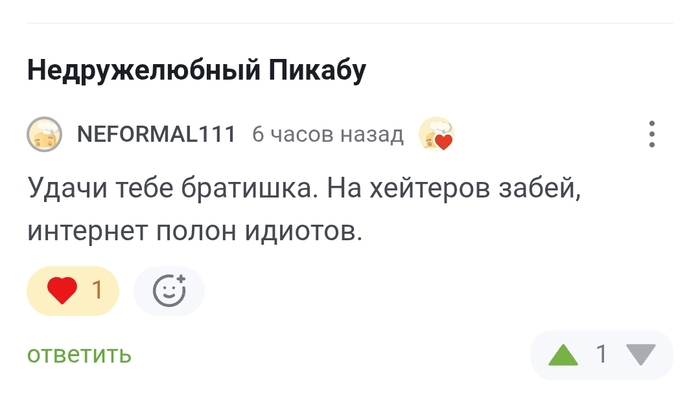Open the three-dot comment options menu
700x406 pixels.
[x=652, y=134]
